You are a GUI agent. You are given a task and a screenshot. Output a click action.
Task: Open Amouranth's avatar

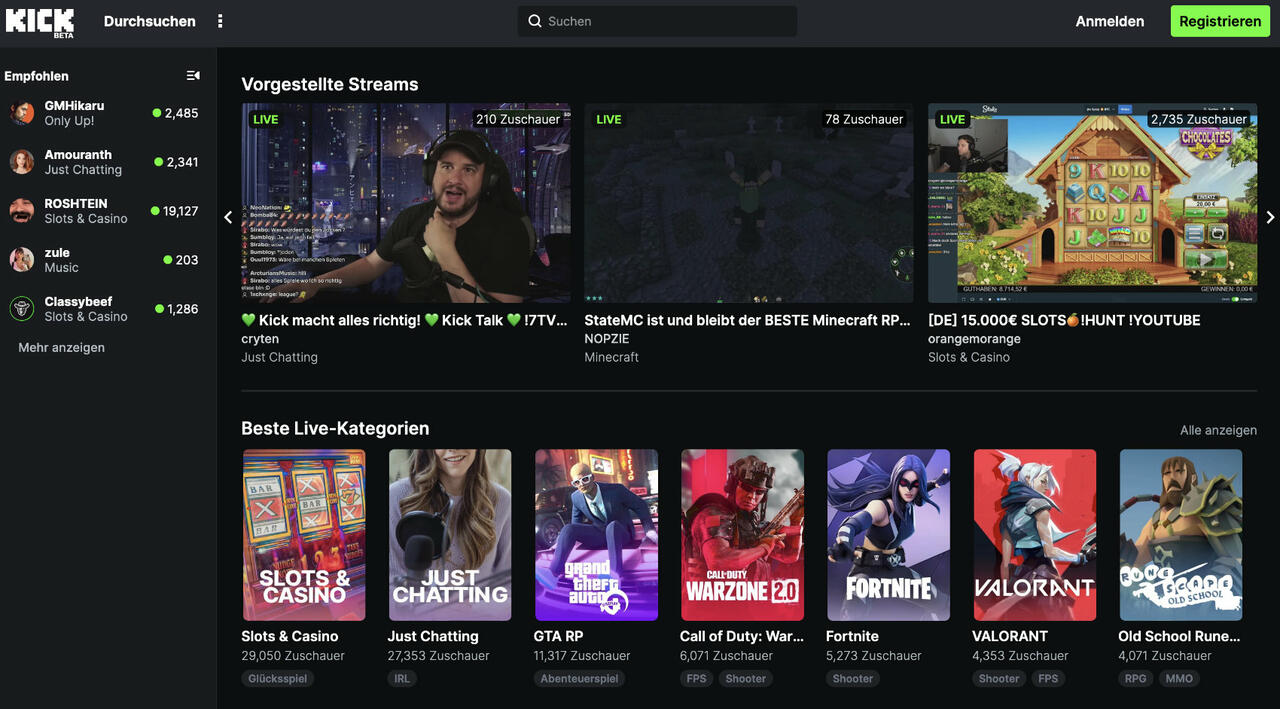tap(22, 162)
